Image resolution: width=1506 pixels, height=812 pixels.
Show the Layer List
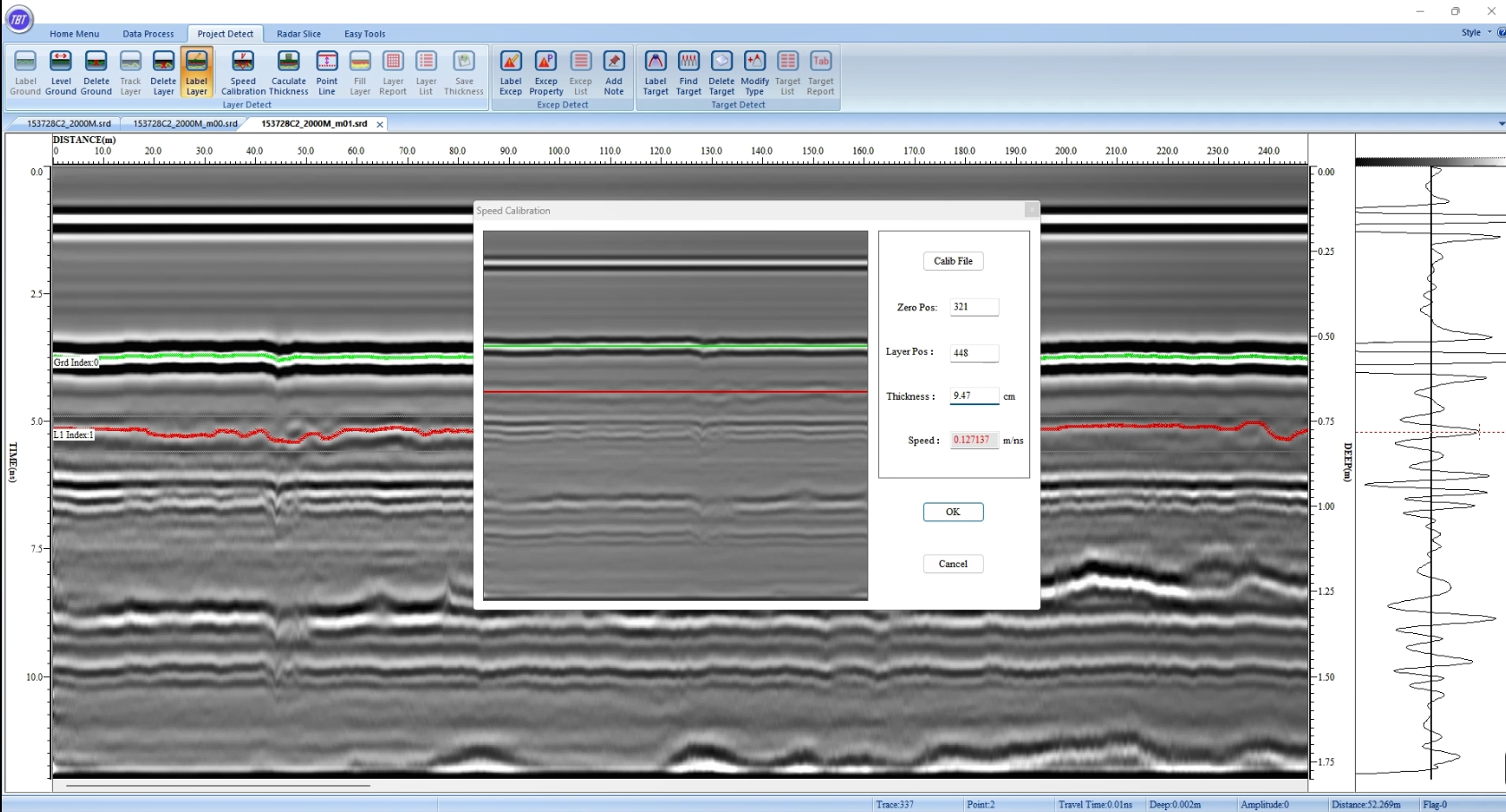click(427, 72)
